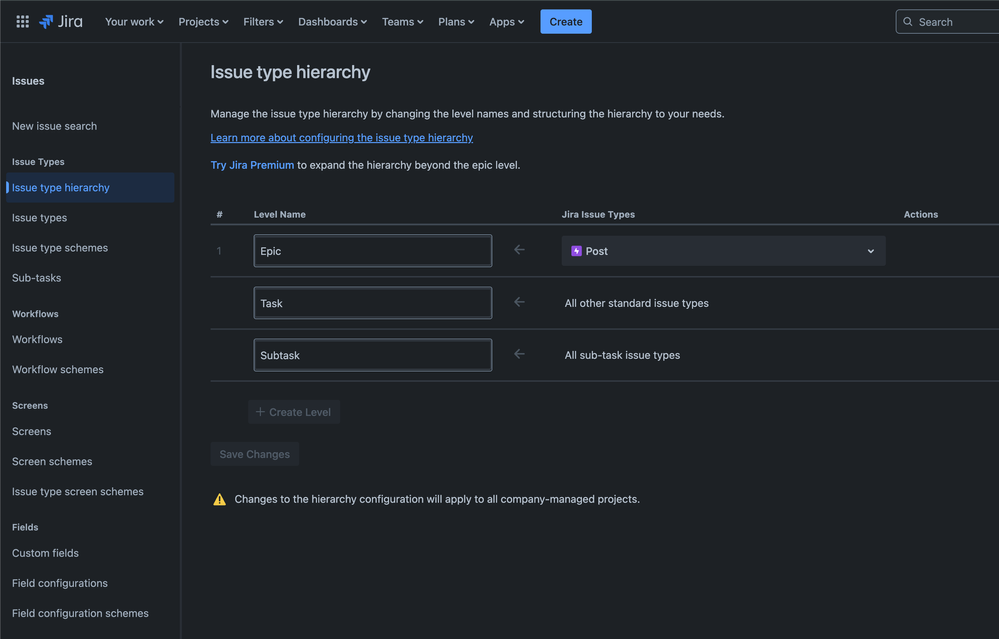Open the Your work menu

coord(134,22)
